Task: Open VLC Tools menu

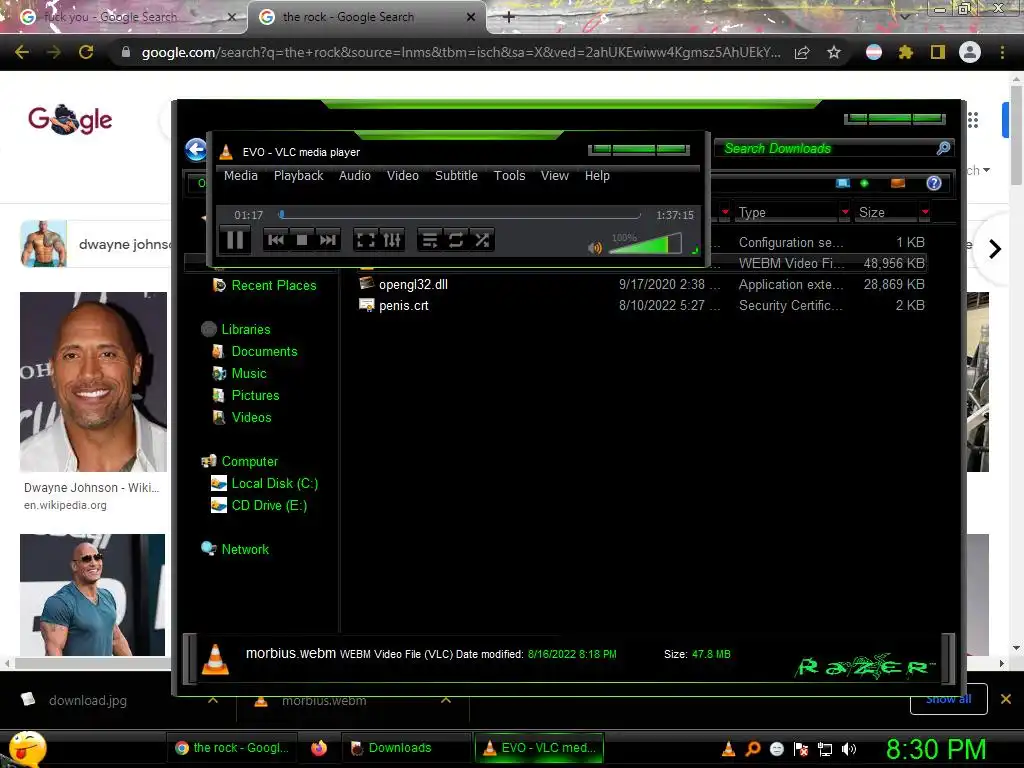Action: coord(509,176)
